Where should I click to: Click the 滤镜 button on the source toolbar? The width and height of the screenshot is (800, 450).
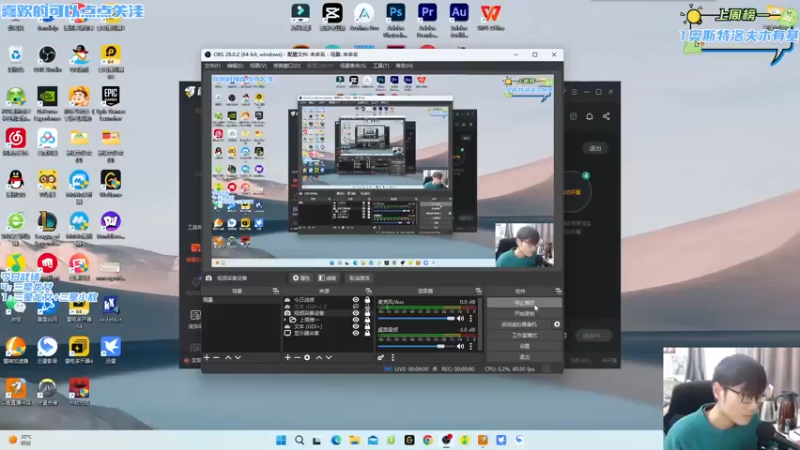(x=328, y=278)
